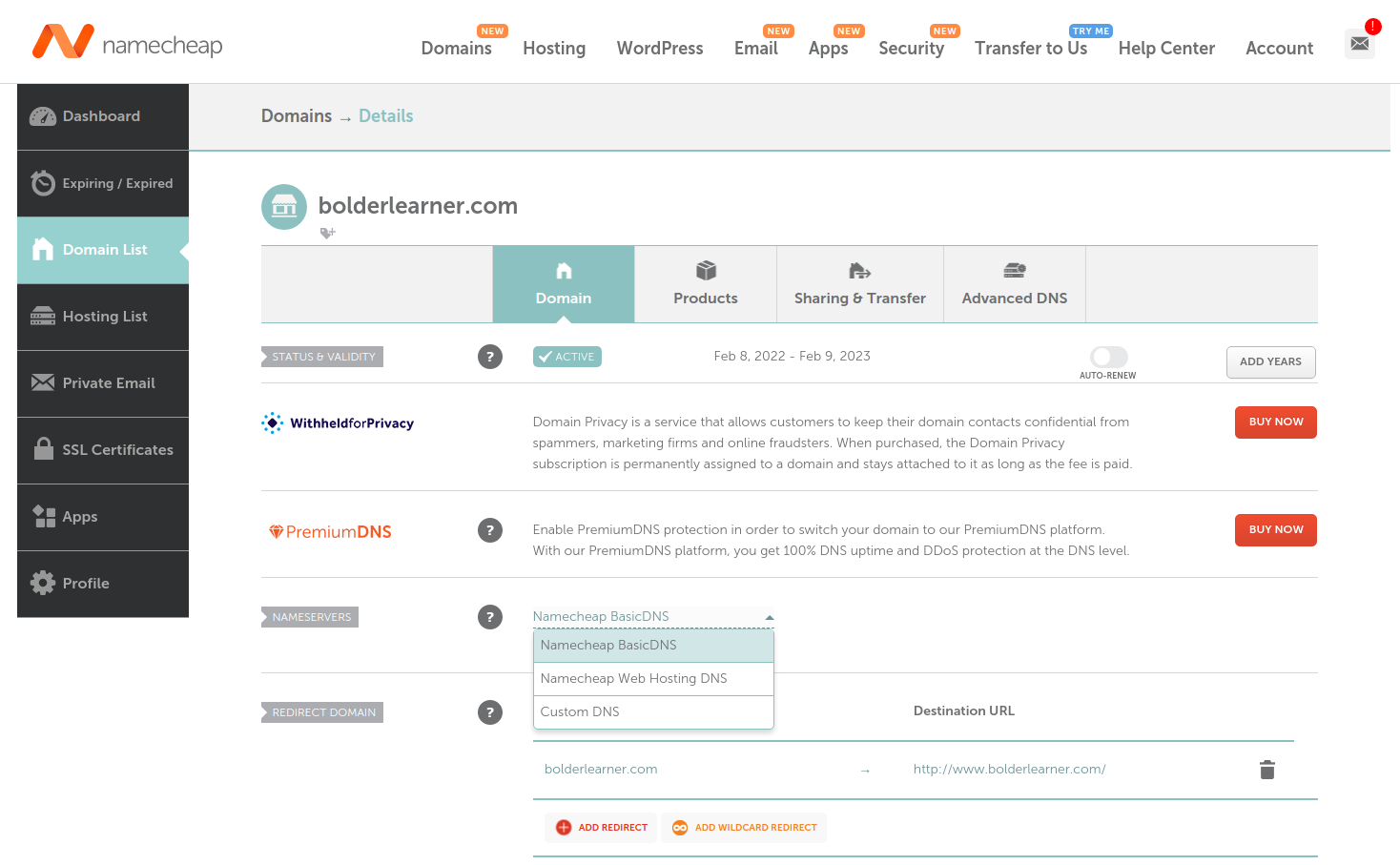Open the Domains top menu

(x=457, y=49)
